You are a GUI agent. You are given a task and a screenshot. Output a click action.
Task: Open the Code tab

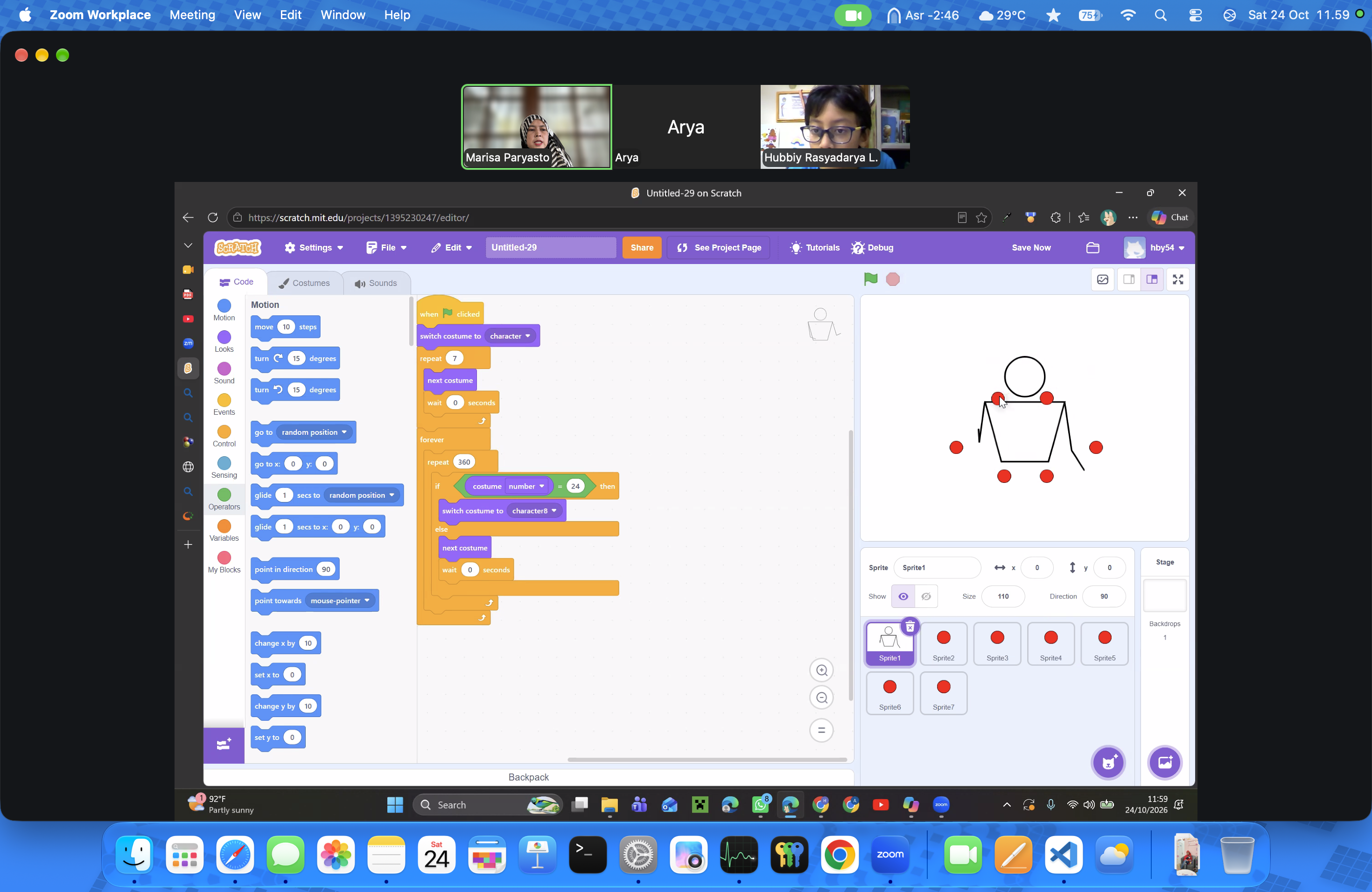click(236, 282)
